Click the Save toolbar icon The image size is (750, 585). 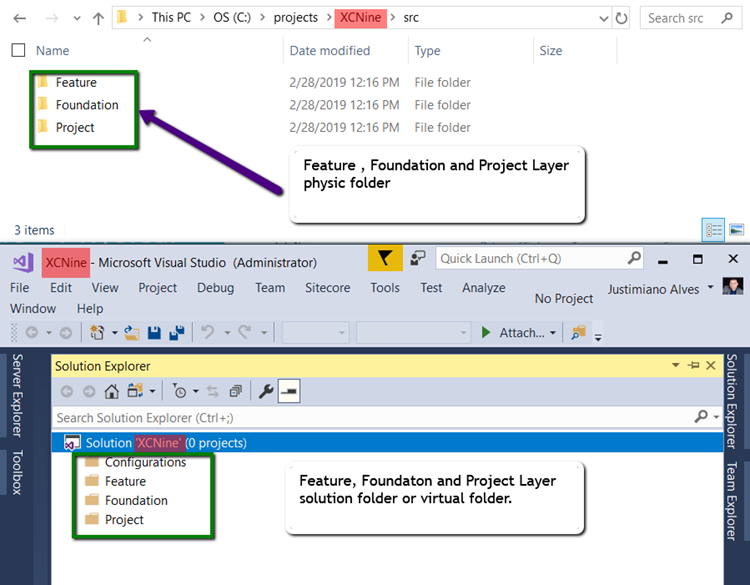click(x=154, y=332)
